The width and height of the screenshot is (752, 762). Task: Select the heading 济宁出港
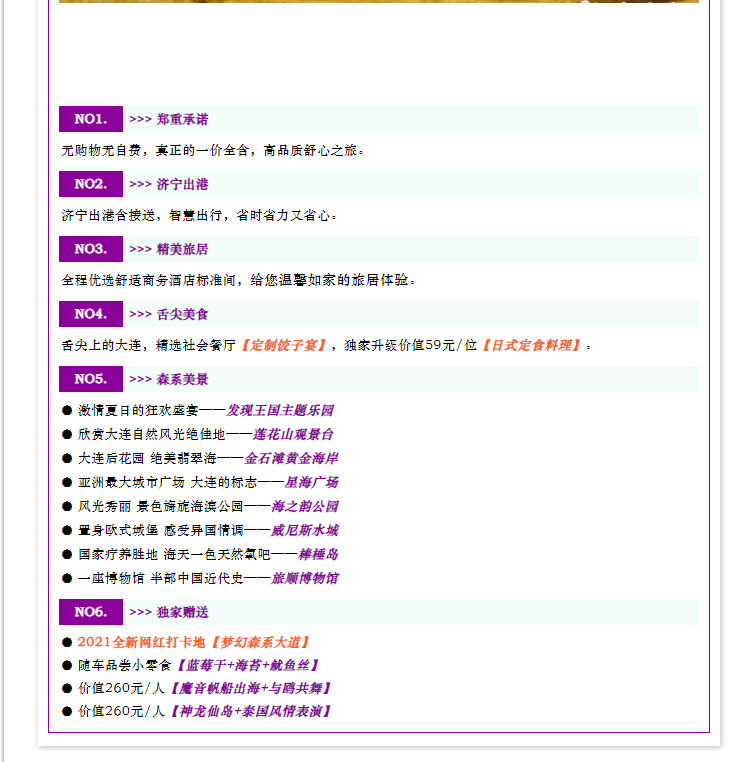182,185
